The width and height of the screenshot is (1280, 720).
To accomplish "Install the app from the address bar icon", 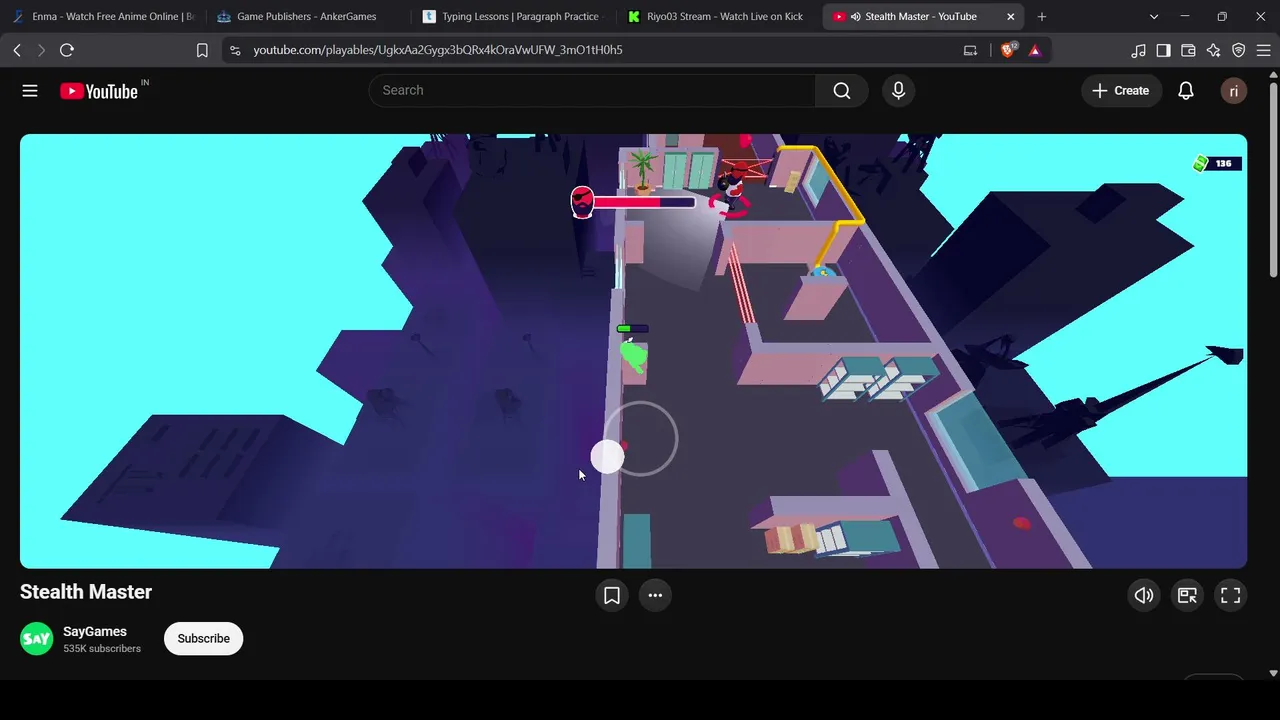I will 970,50.
